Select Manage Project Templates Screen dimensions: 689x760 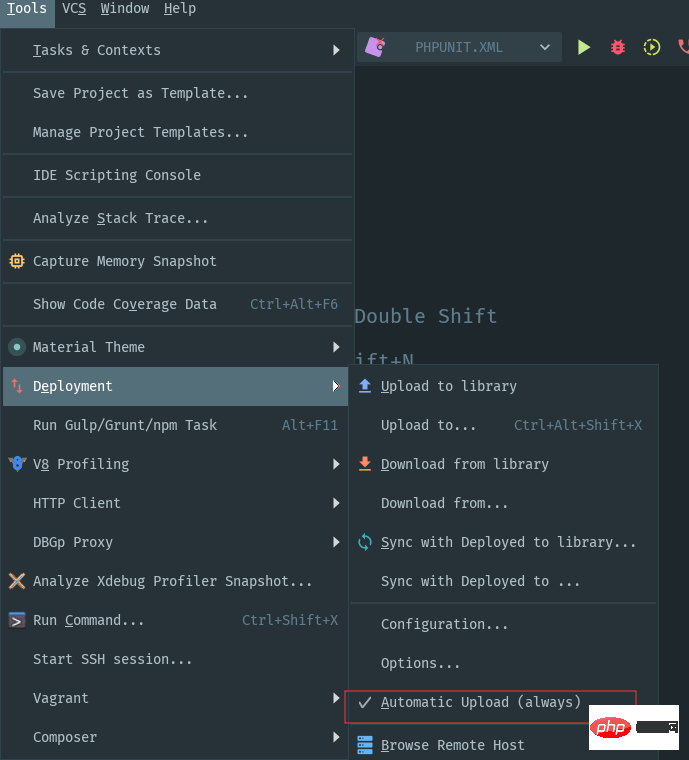point(177,132)
